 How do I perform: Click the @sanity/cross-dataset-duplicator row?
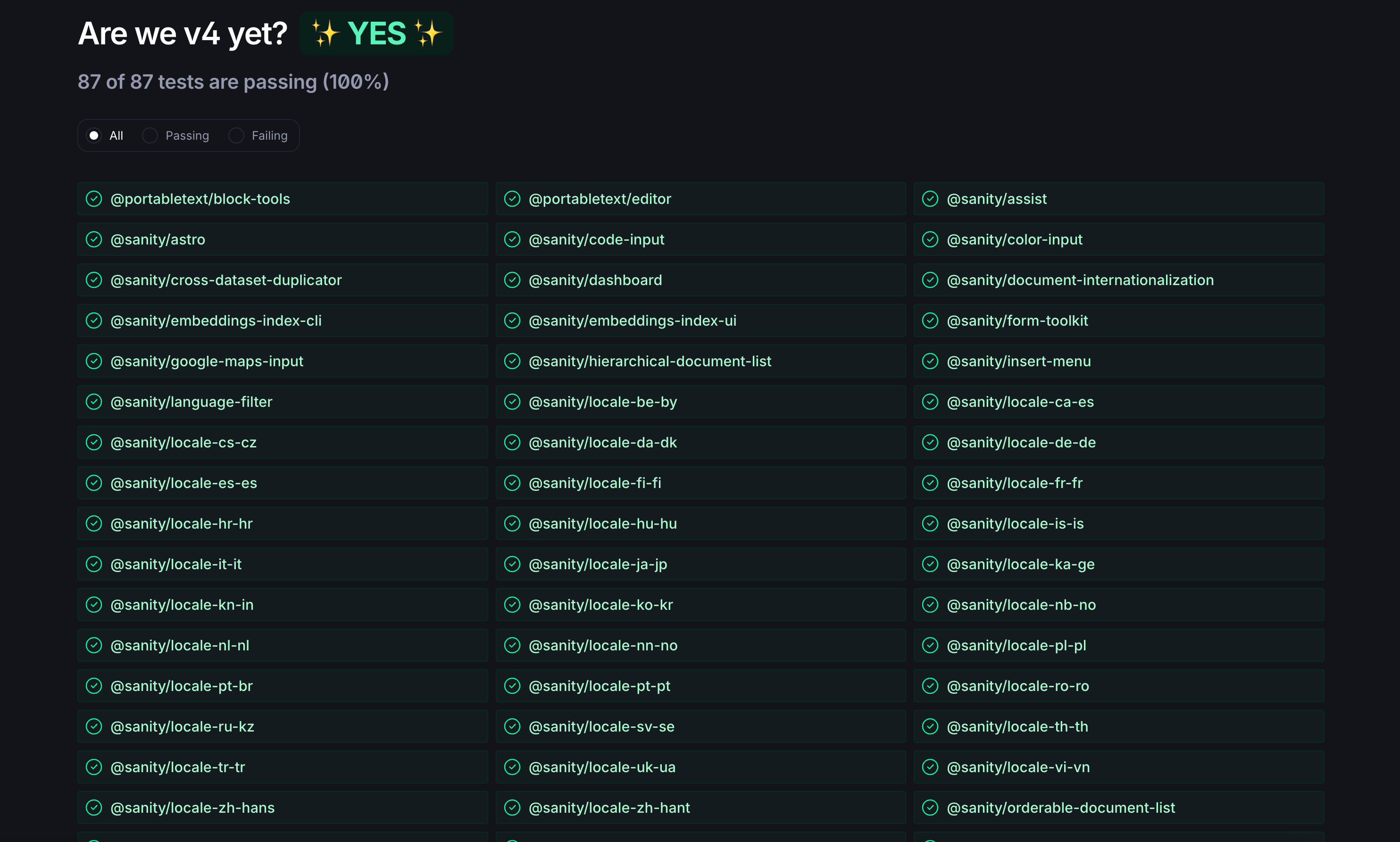point(225,280)
